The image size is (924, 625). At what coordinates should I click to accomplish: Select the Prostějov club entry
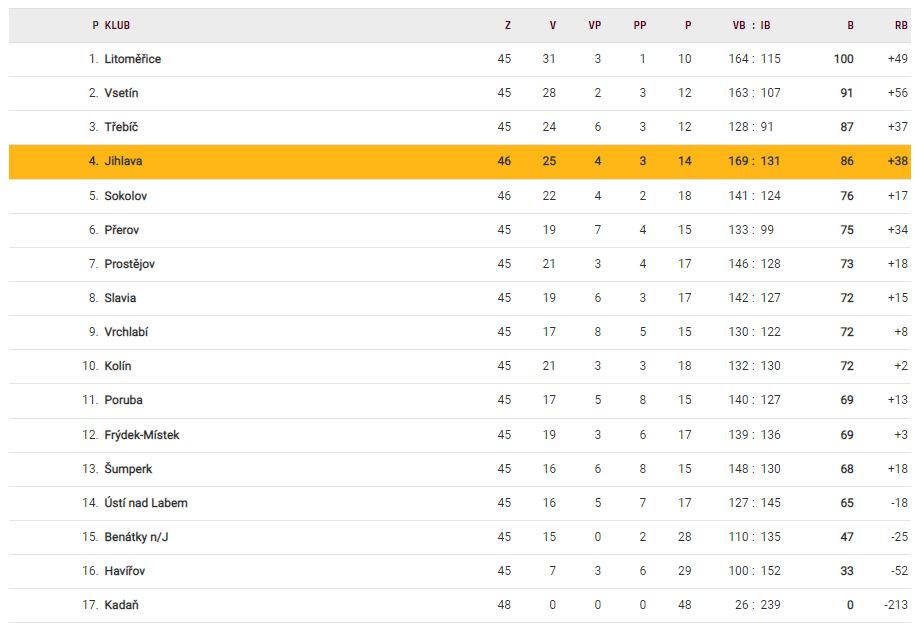[129, 264]
